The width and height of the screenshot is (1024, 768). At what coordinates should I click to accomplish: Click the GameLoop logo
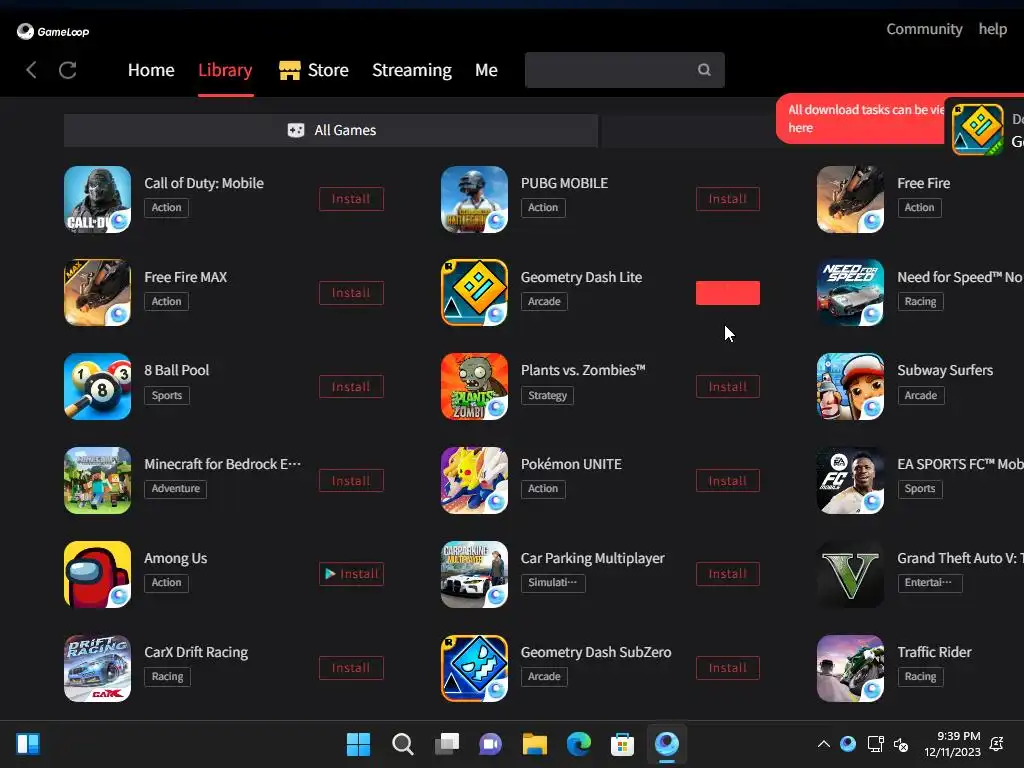pyautogui.click(x=53, y=31)
